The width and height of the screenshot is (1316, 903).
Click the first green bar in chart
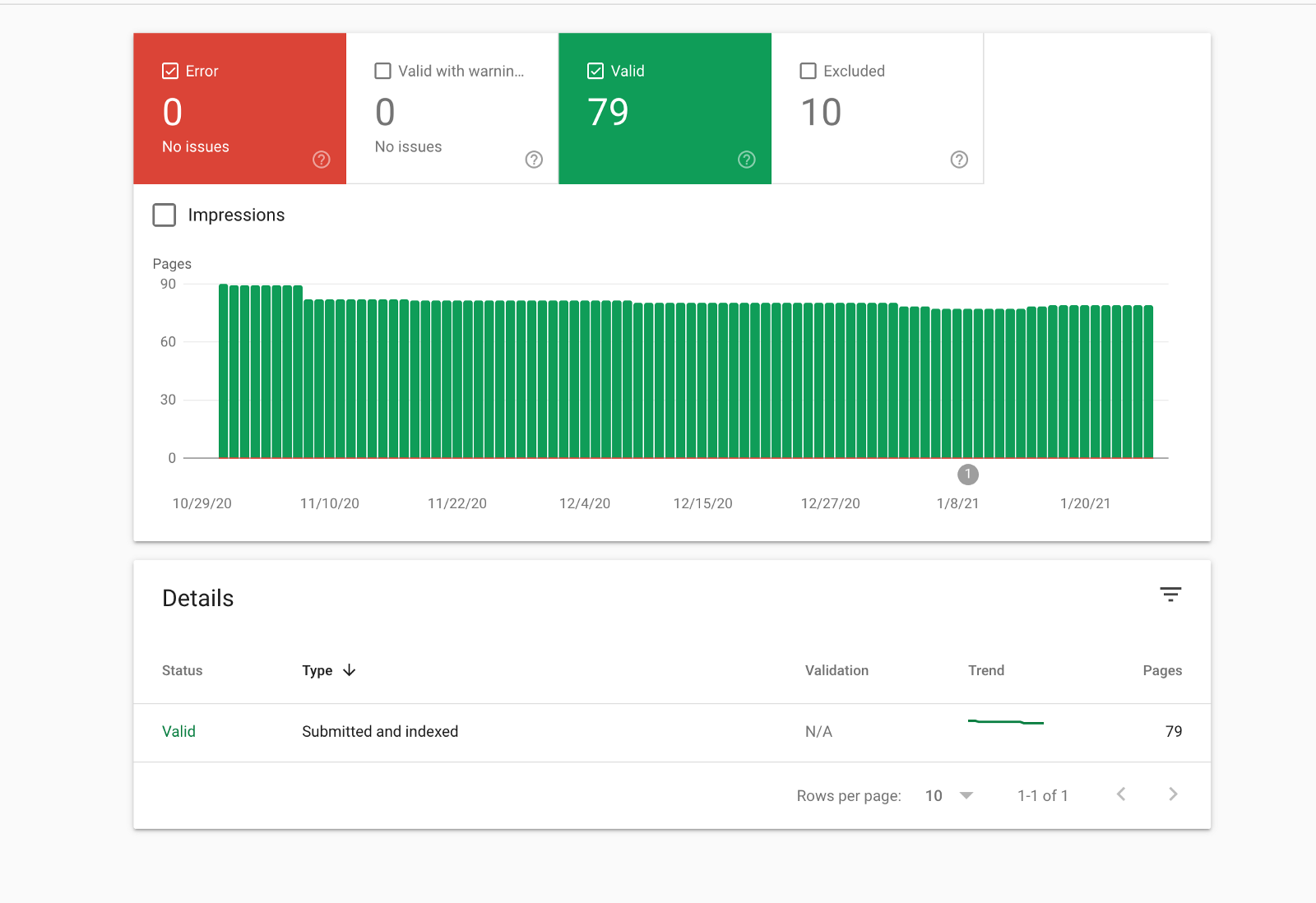[223, 370]
